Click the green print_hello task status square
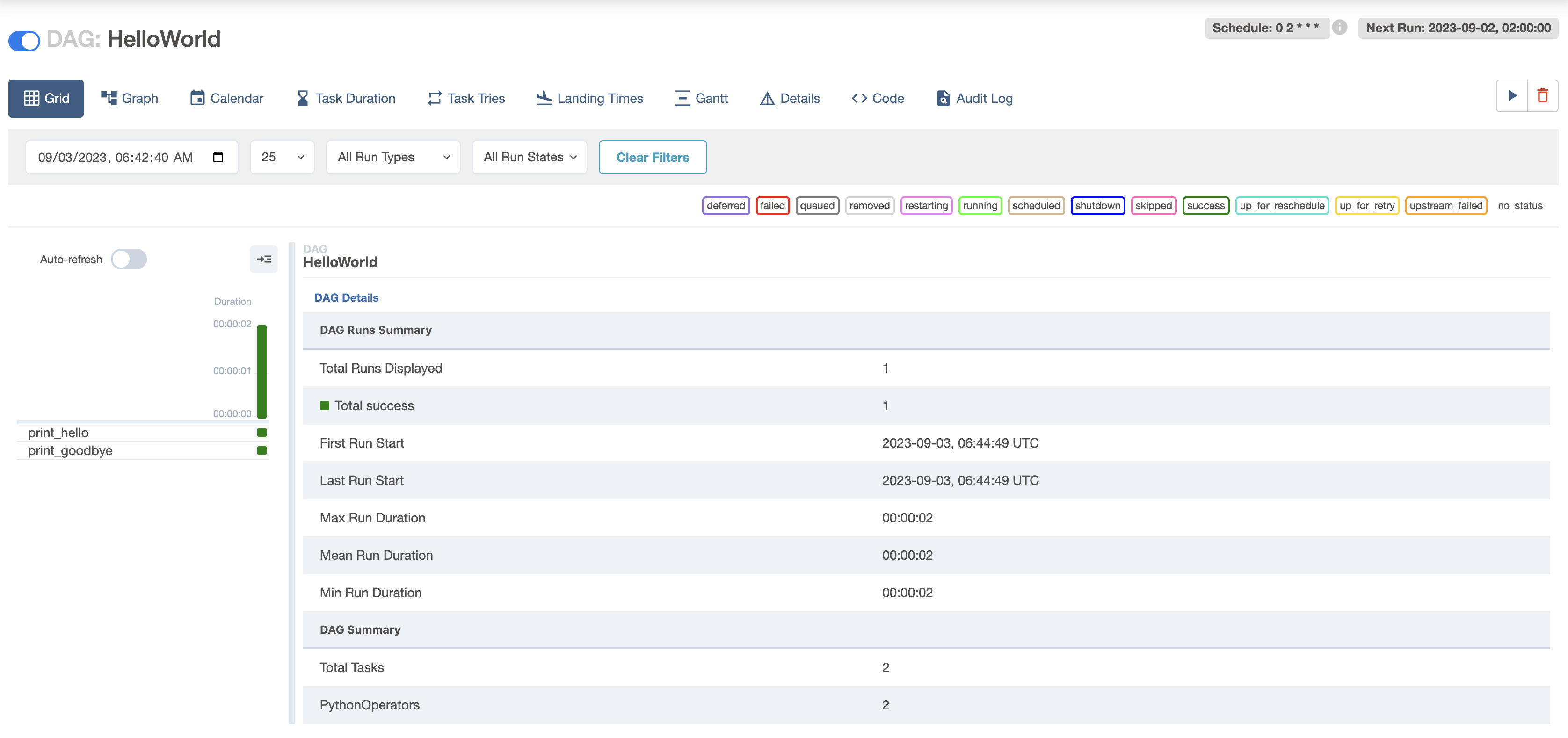 click(262, 433)
